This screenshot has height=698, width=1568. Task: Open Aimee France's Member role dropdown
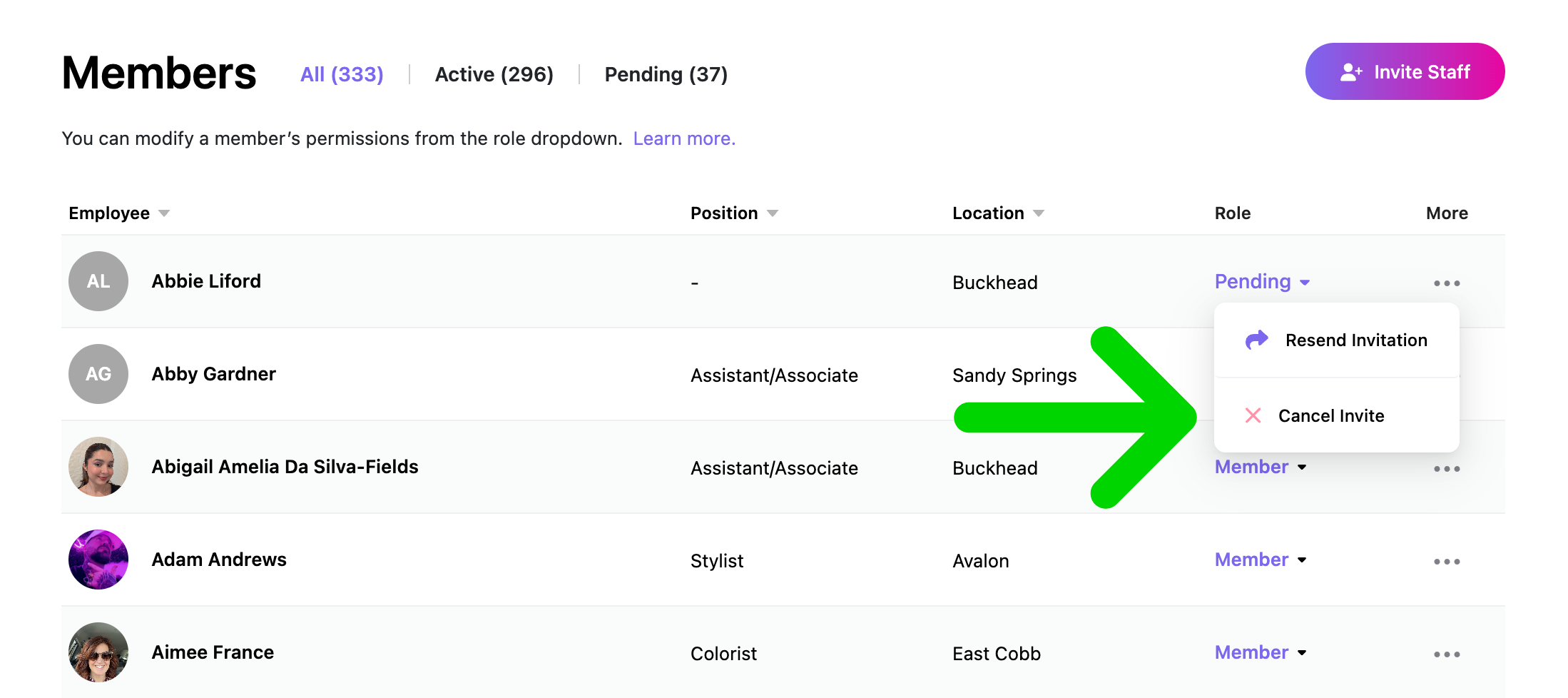point(1261,652)
